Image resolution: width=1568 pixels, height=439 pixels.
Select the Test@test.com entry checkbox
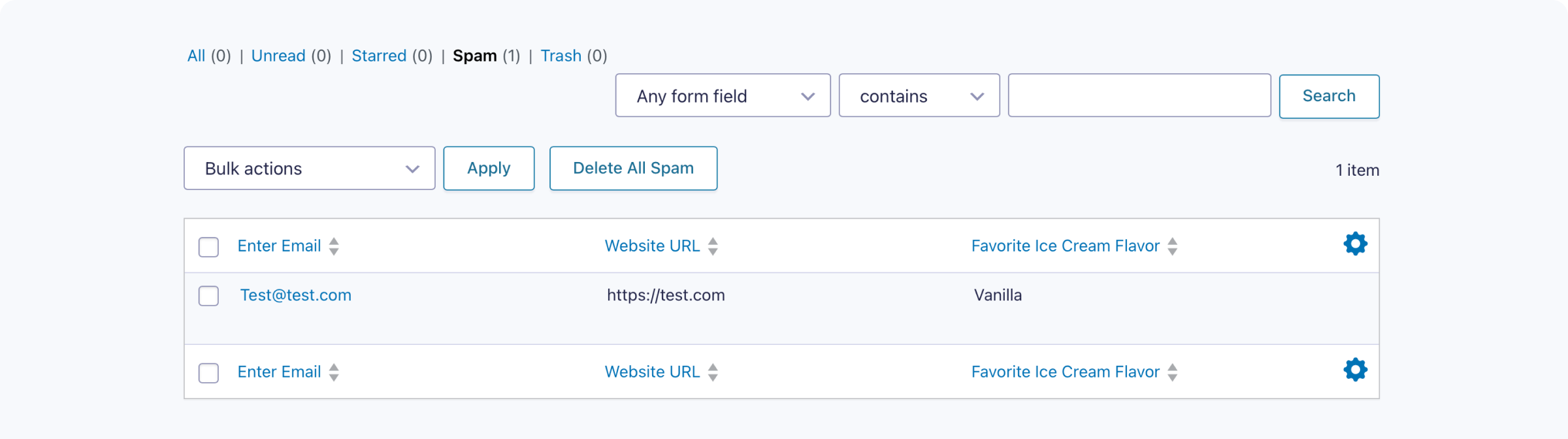[208, 296]
